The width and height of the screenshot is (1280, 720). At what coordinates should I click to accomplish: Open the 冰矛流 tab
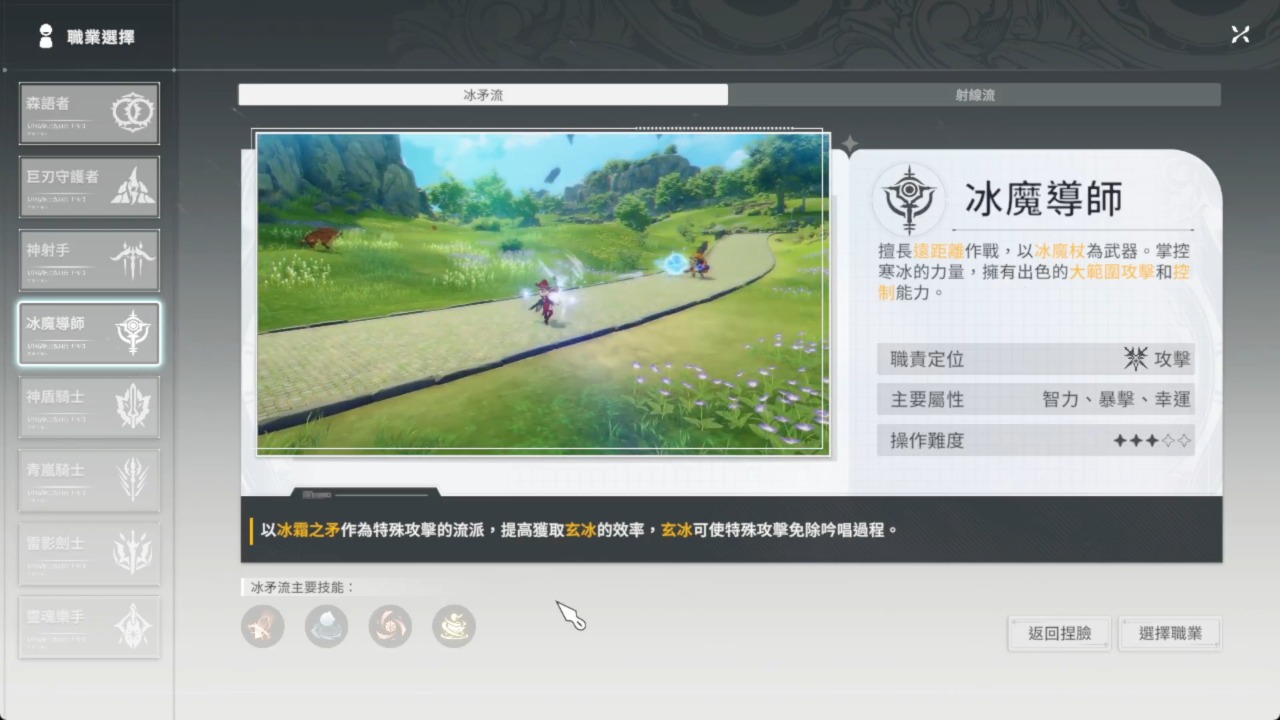(x=483, y=95)
